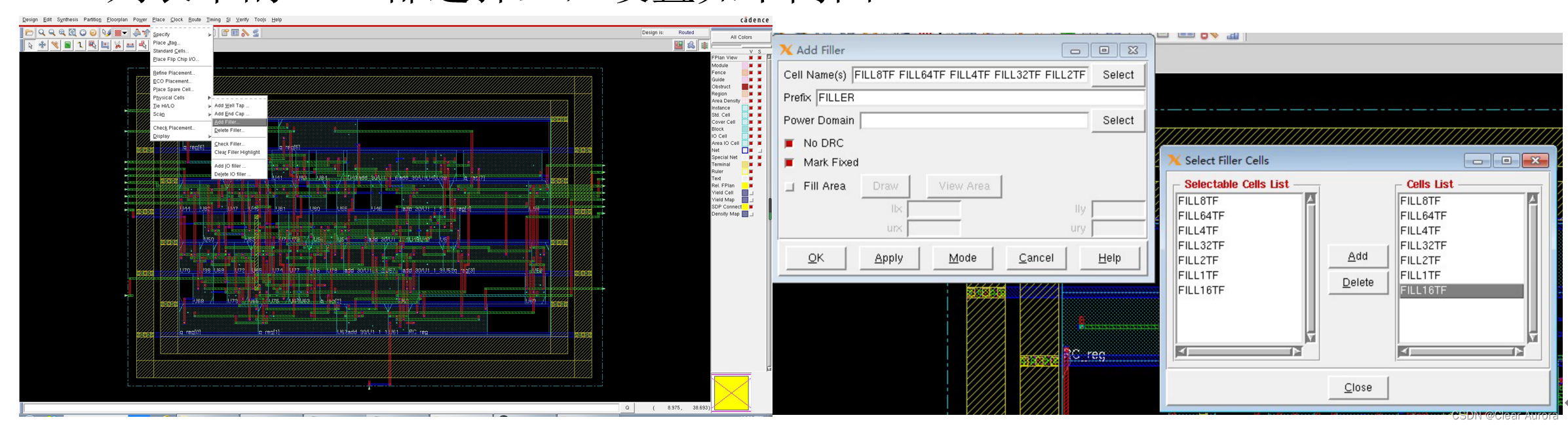Select FILL16TF in Selectable Cells List

click(x=1201, y=290)
